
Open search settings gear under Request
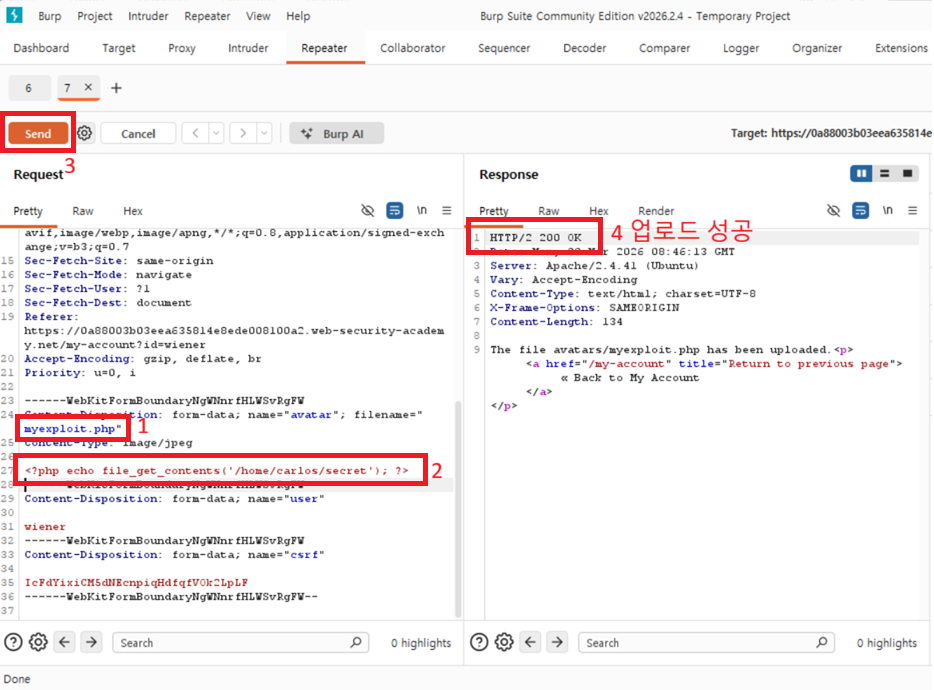[38, 642]
